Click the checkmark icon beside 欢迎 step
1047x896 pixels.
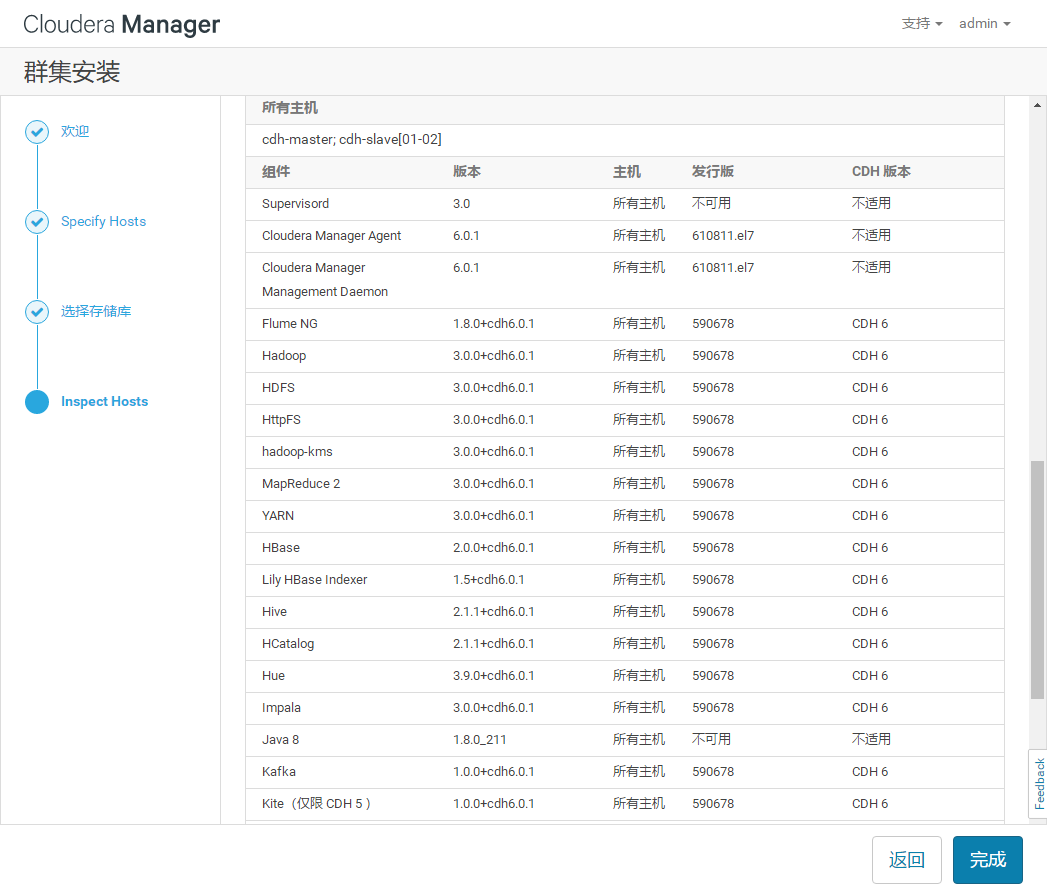[x=37, y=131]
